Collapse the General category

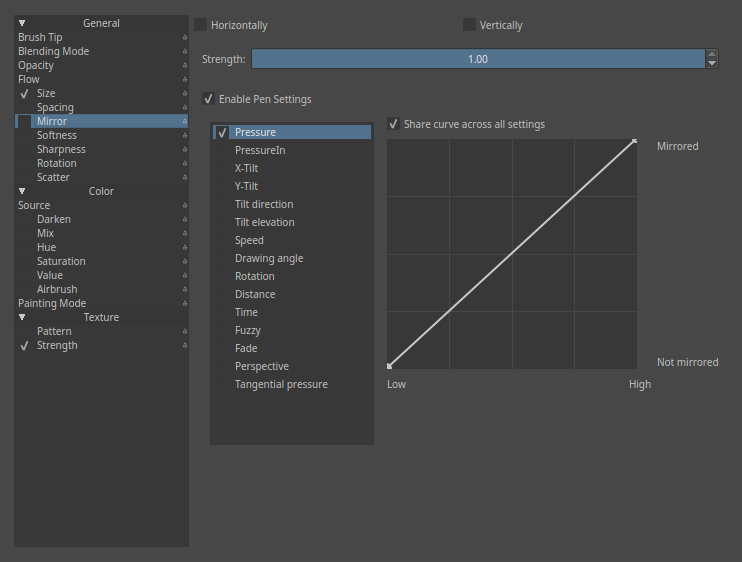coord(22,23)
